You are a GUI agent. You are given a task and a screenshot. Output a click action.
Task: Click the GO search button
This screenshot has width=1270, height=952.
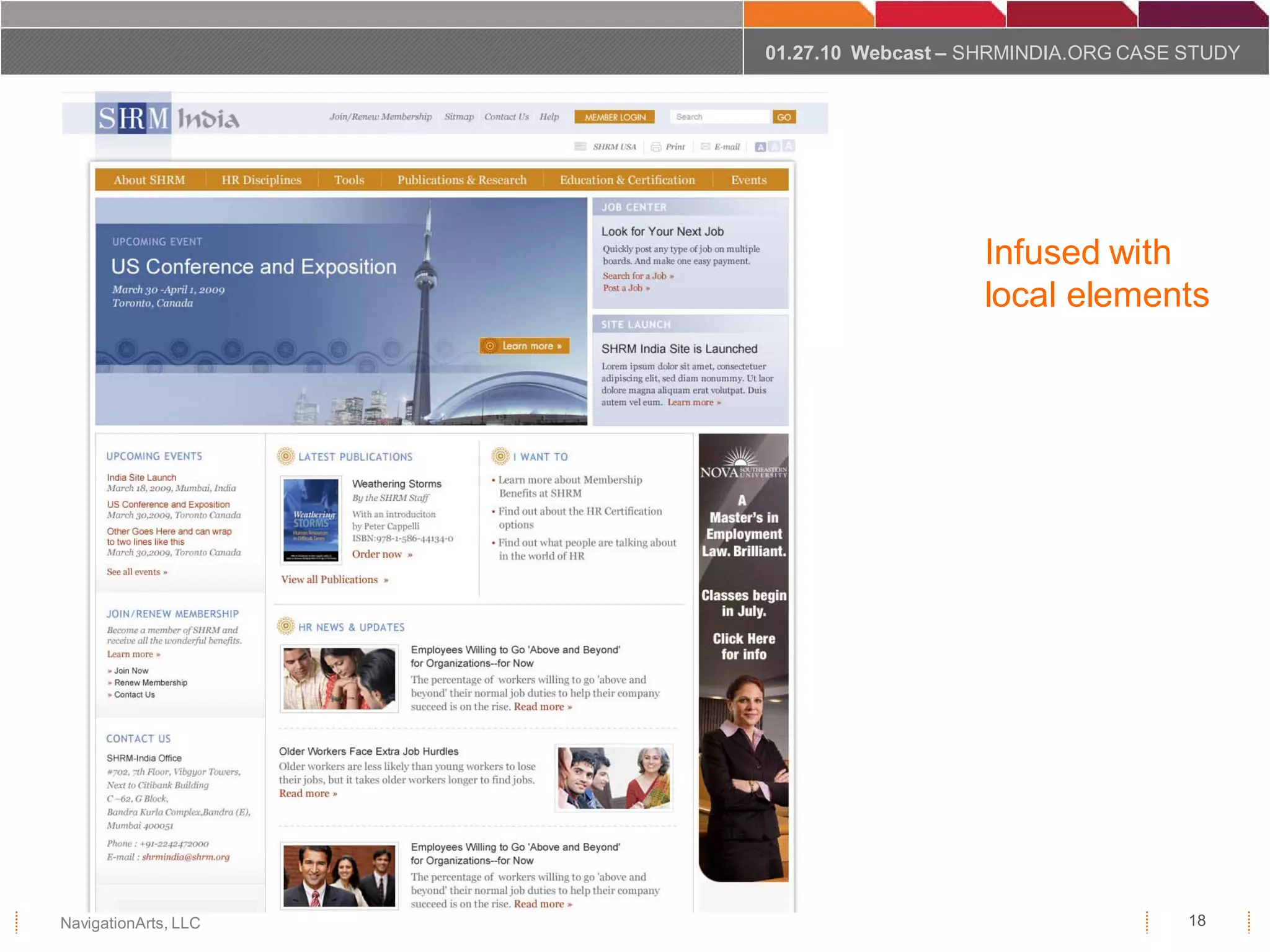point(784,117)
